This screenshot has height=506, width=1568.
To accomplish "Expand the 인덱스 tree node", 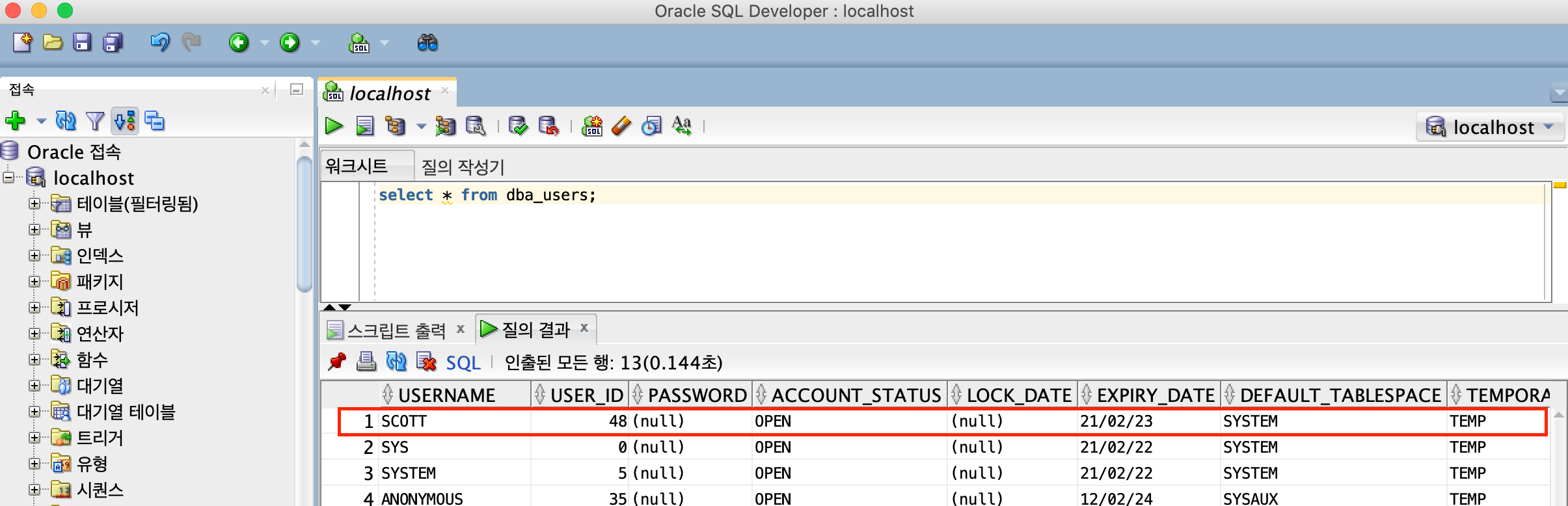I will (34, 256).
